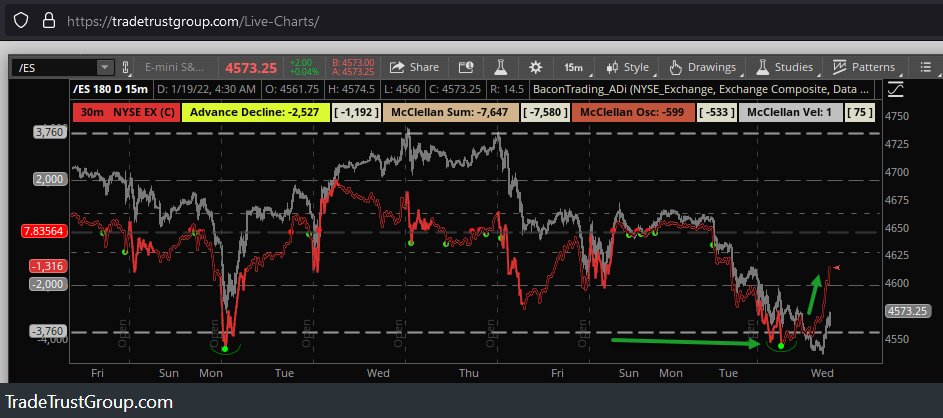Click the [ -533 ] value box
Viewport: 943px width, 418px height.
click(716, 112)
